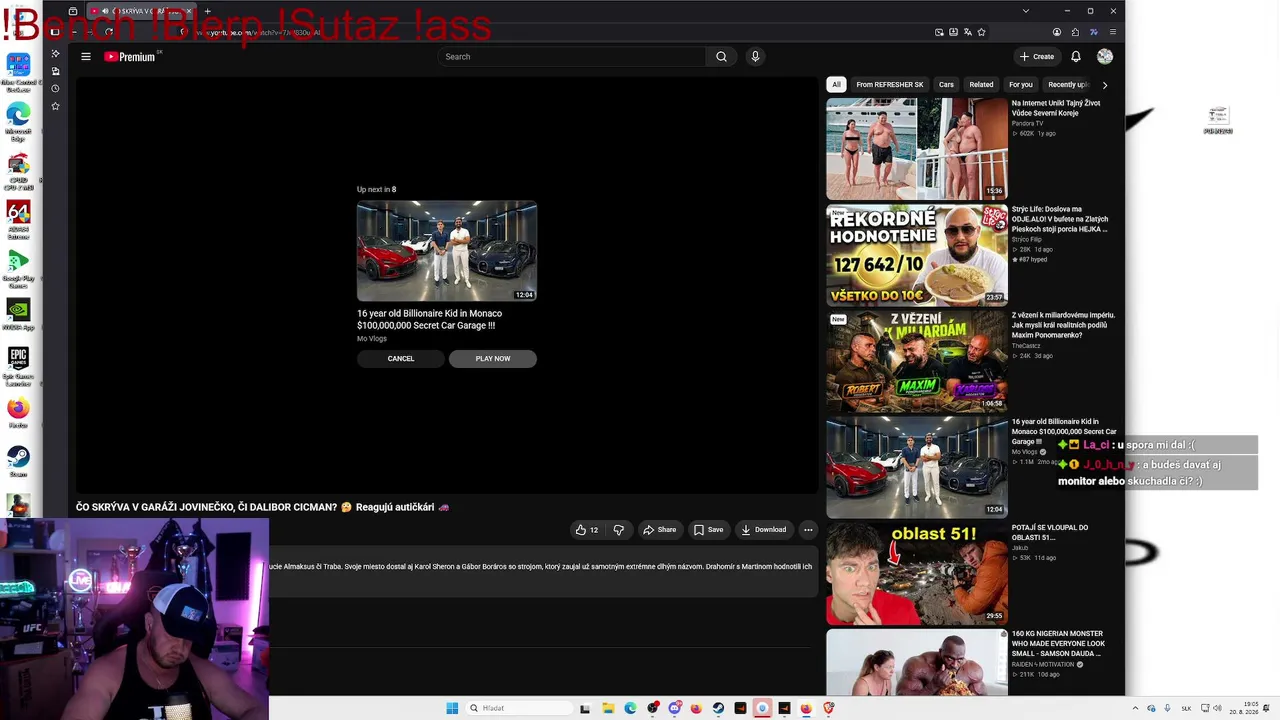Open Microsoft Edge desktop shortcut
This screenshot has width=1280, height=720.
click(x=18, y=121)
